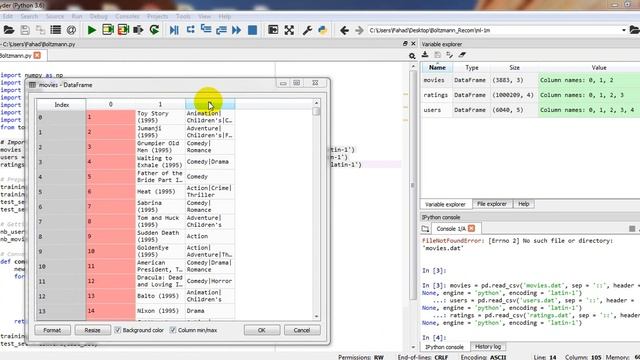Open the Source menu
This screenshot has width=640, height=360.
(x=55, y=16)
